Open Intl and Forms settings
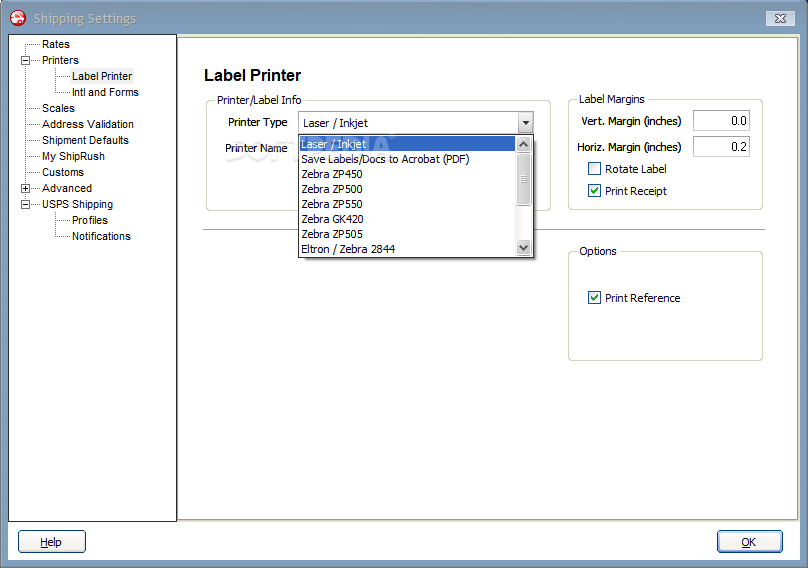Image resolution: width=808 pixels, height=568 pixels. 105,92
